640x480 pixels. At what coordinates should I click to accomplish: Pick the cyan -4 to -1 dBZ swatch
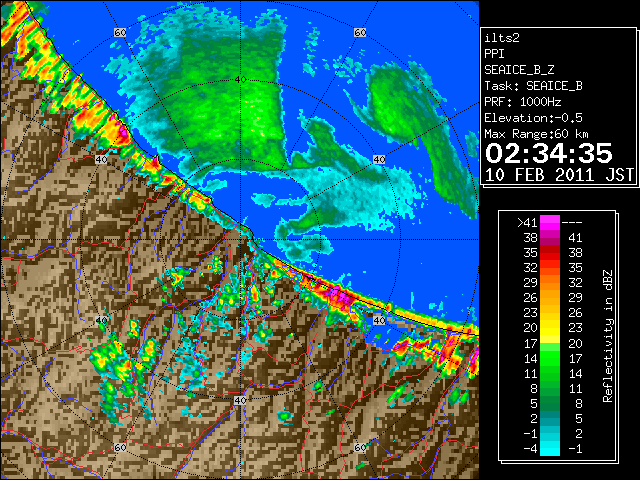550,449
